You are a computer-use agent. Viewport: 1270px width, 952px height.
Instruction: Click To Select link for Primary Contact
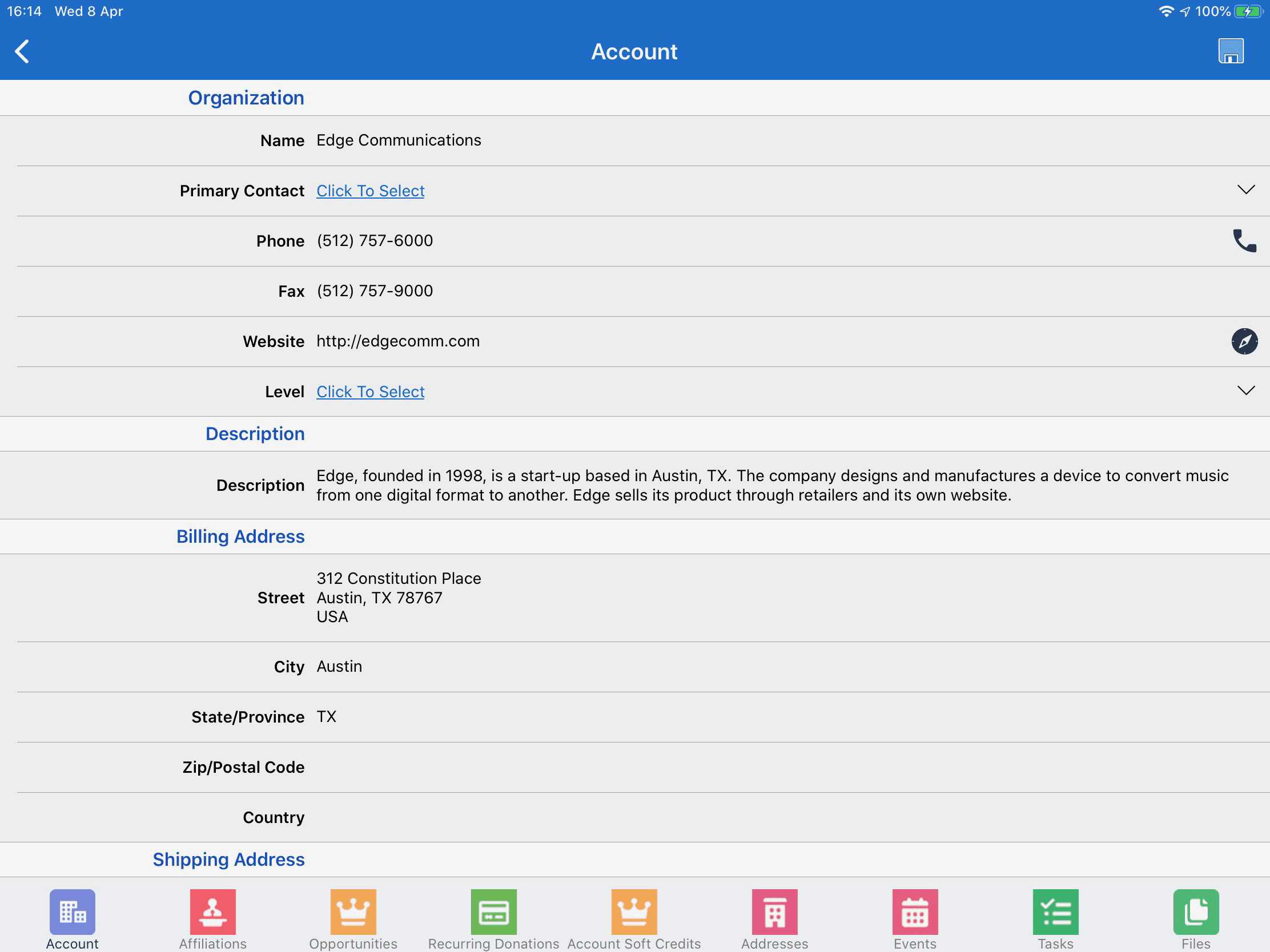click(x=370, y=191)
